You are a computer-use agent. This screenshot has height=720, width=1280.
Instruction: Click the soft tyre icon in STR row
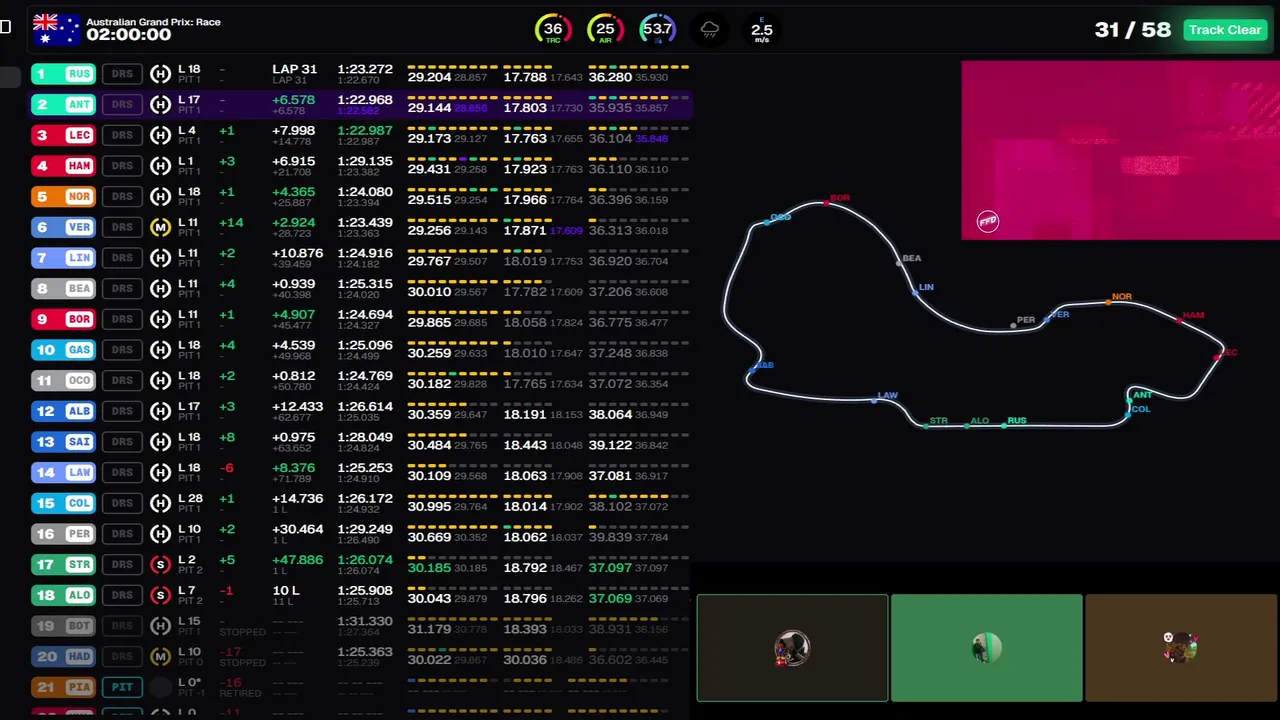pos(160,565)
